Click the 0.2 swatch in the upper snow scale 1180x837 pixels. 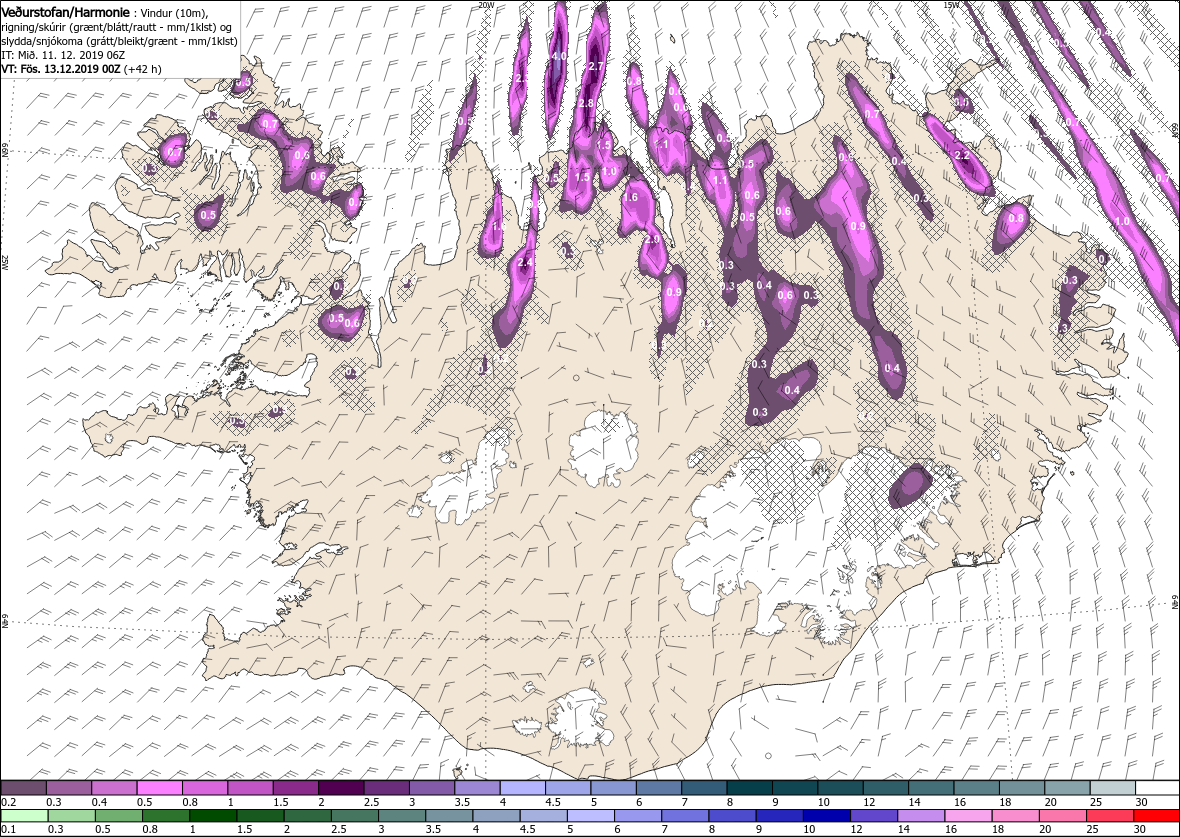[23, 788]
